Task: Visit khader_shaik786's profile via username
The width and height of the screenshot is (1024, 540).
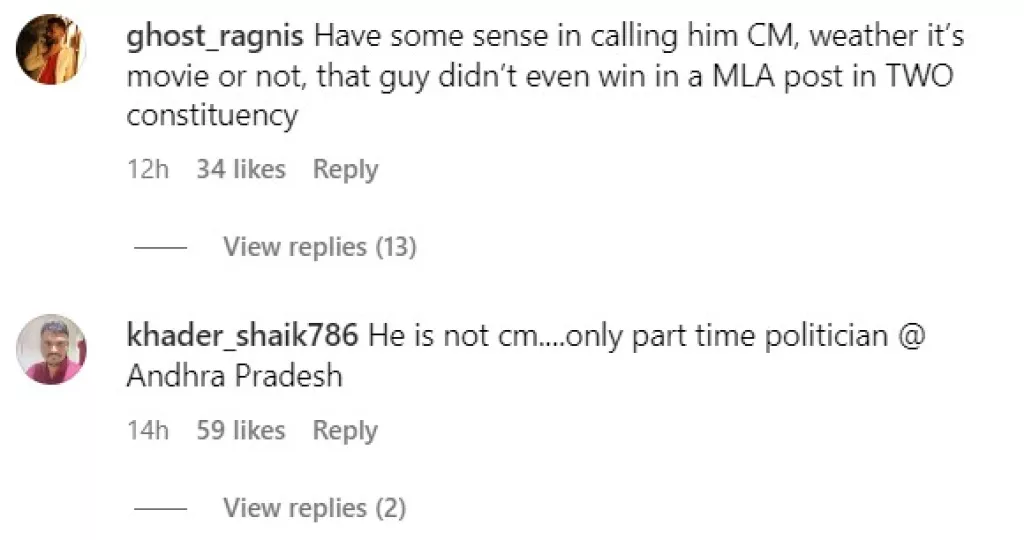Action: click(243, 336)
